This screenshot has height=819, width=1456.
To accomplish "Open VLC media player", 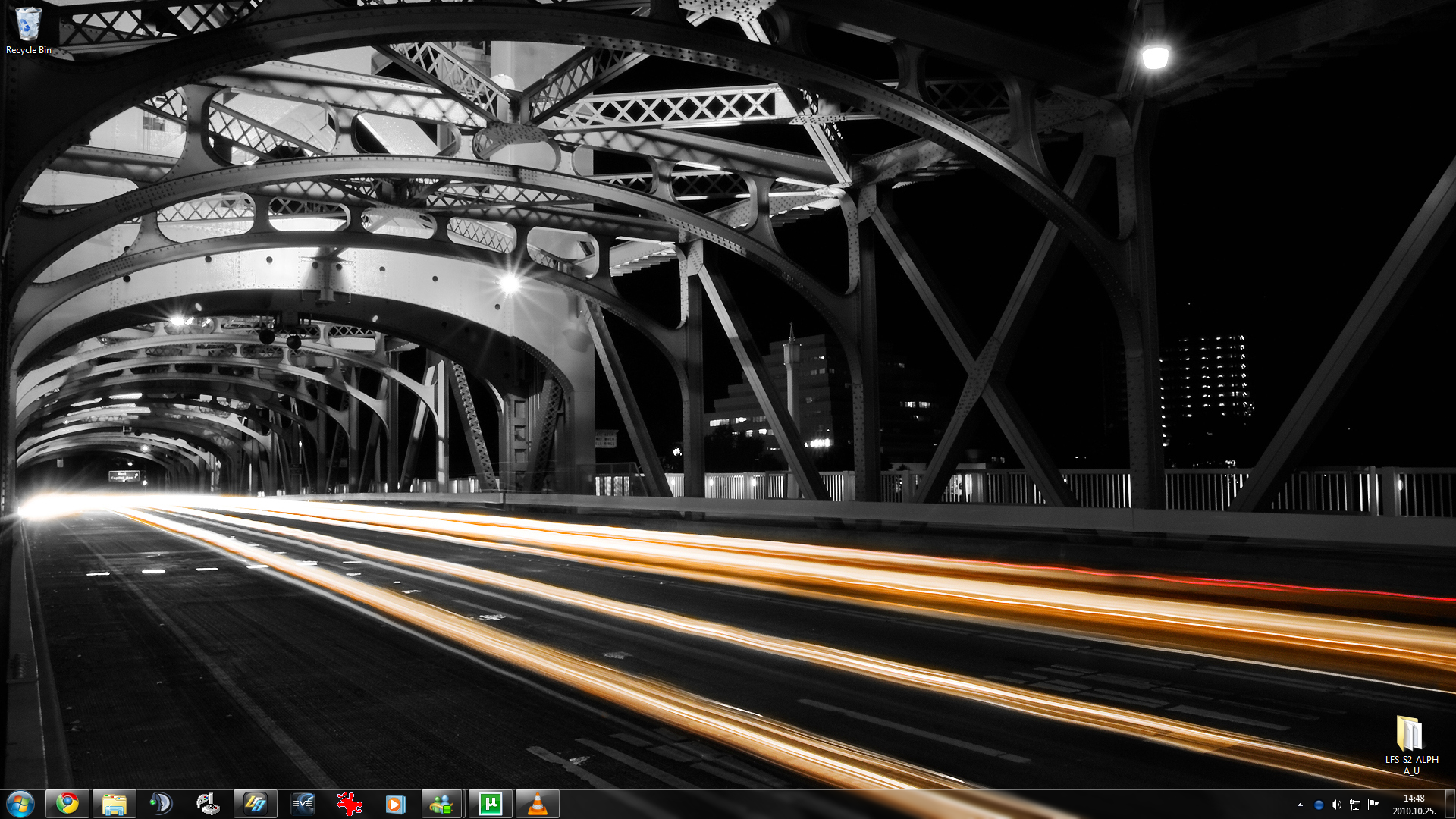I will pyautogui.click(x=537, y=803).
